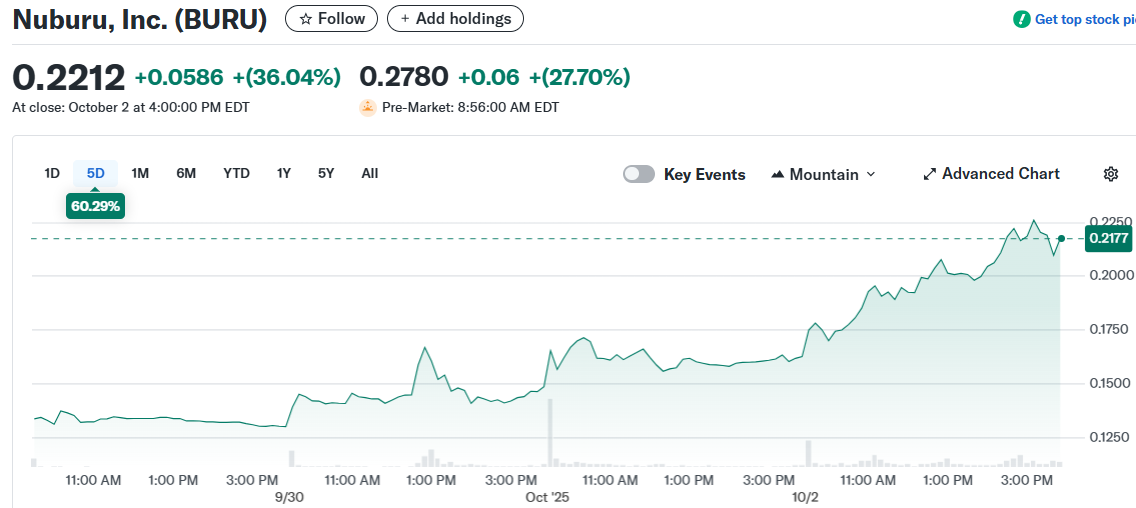Show year-to-date YTD range
Viewport: 1136px width, 508px height.
point(236,173)
